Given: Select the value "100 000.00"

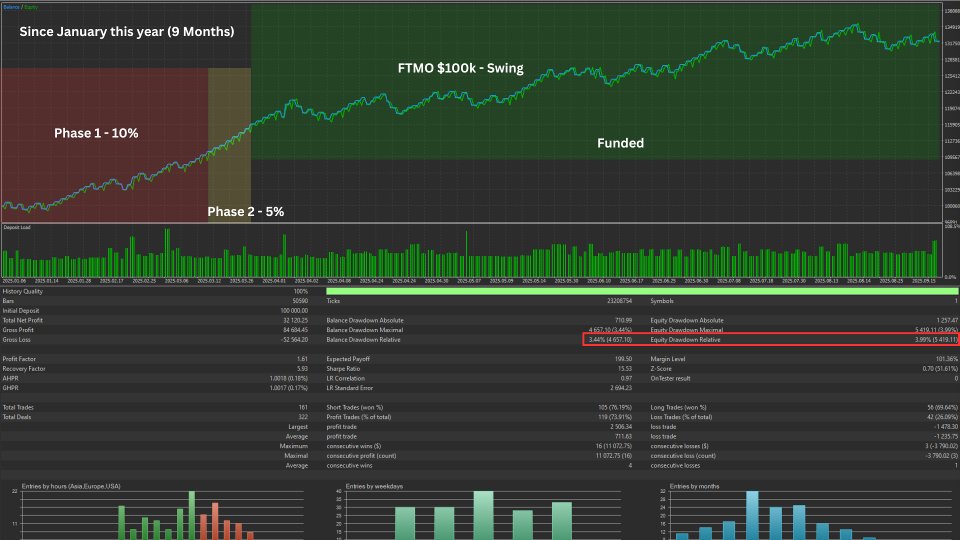Looking at the screenshot, I should pos(294,311).
